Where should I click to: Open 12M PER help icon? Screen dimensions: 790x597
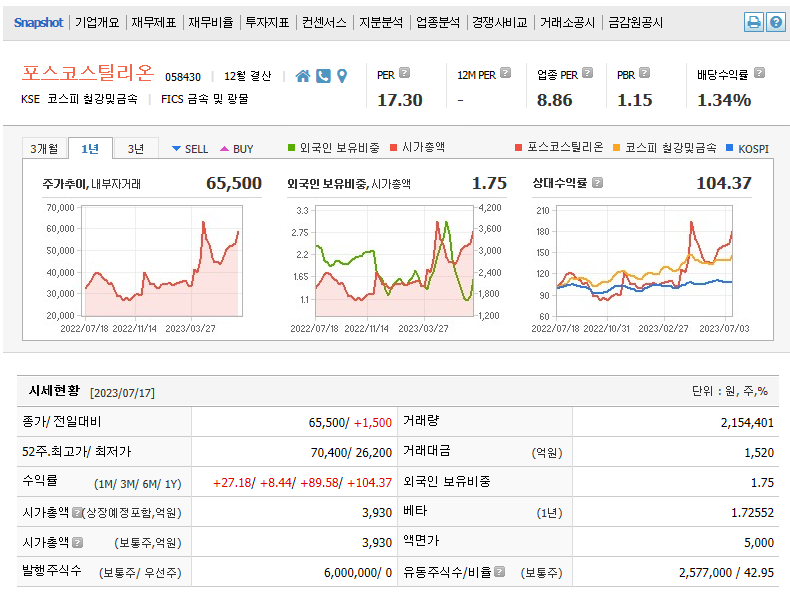[x=505, y=73]
